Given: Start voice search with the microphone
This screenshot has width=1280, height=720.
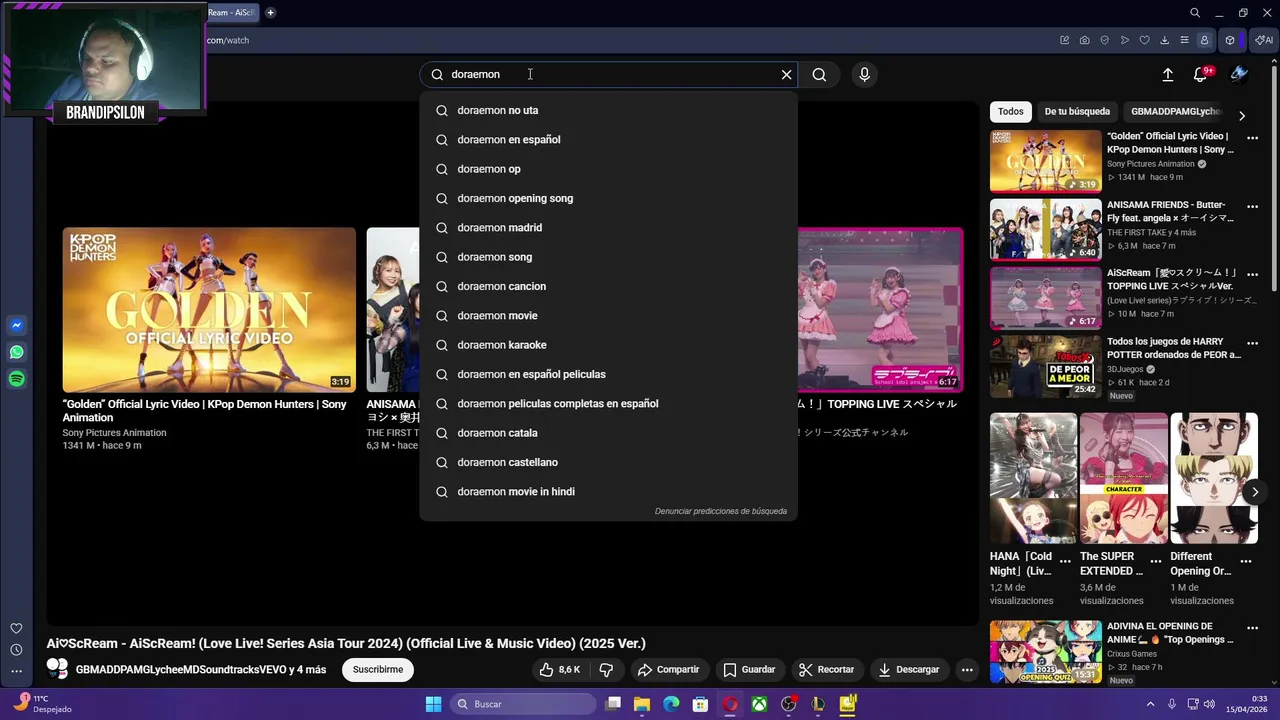Looking at the screenshot, I should coord(864,74).
